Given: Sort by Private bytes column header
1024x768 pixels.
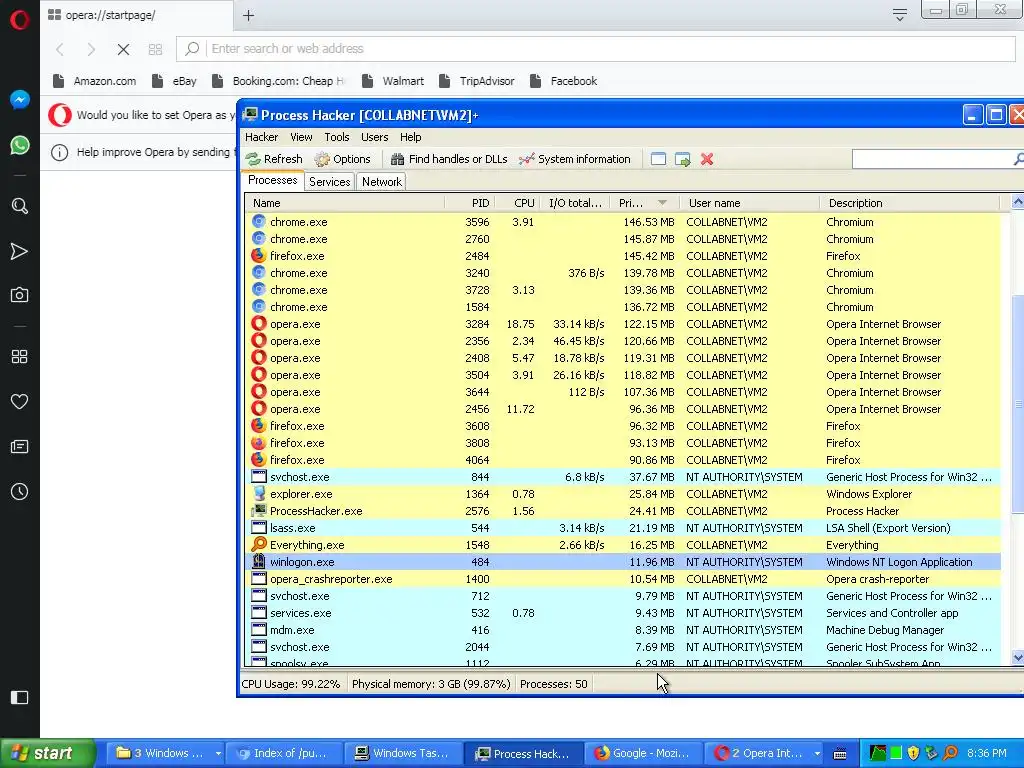Looking at the screenshot, I should pyautogui.click(x=644, y=203).
